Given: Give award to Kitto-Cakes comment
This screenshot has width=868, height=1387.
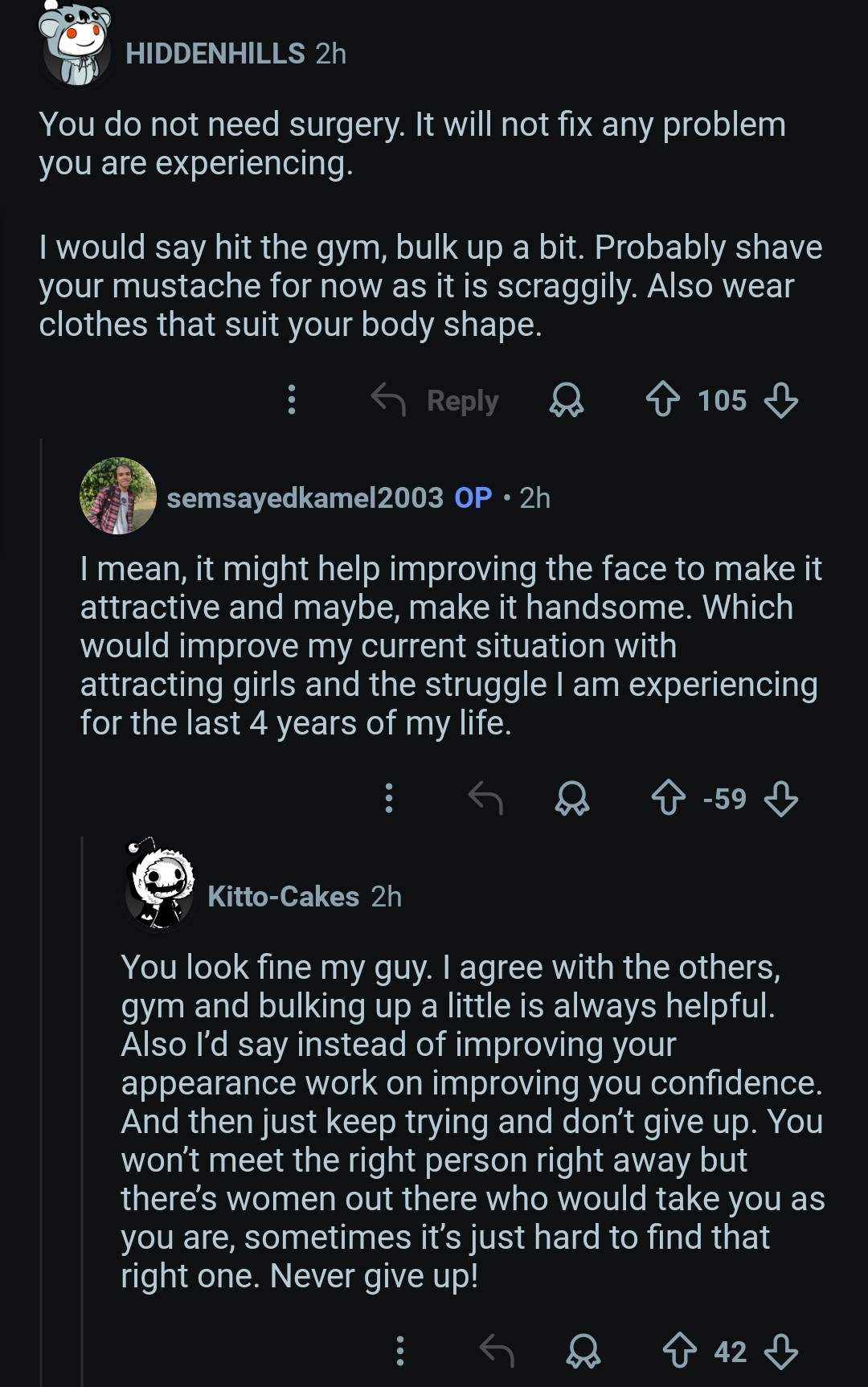Looking at the screenshot, I should 583,1351.
